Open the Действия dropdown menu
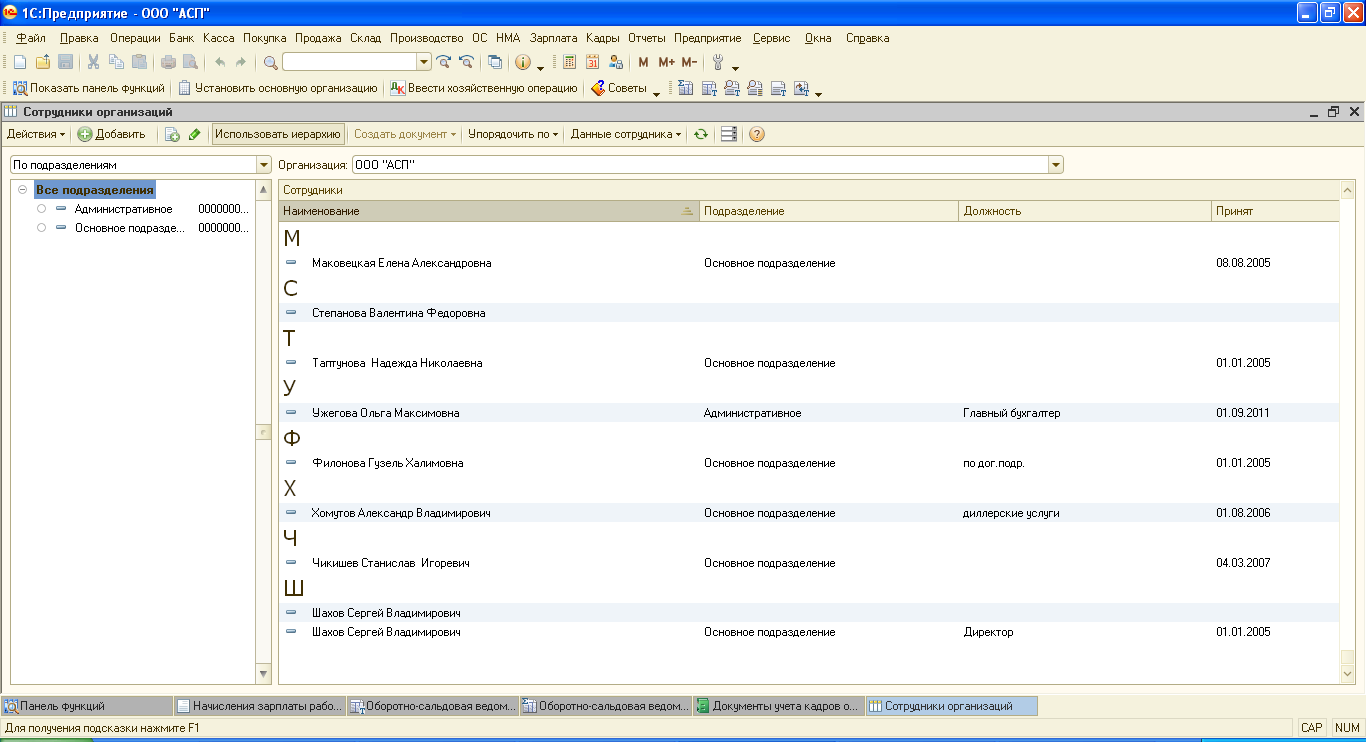The width and height of the screenshot is (1366, 742). click(x=36, y=134)
